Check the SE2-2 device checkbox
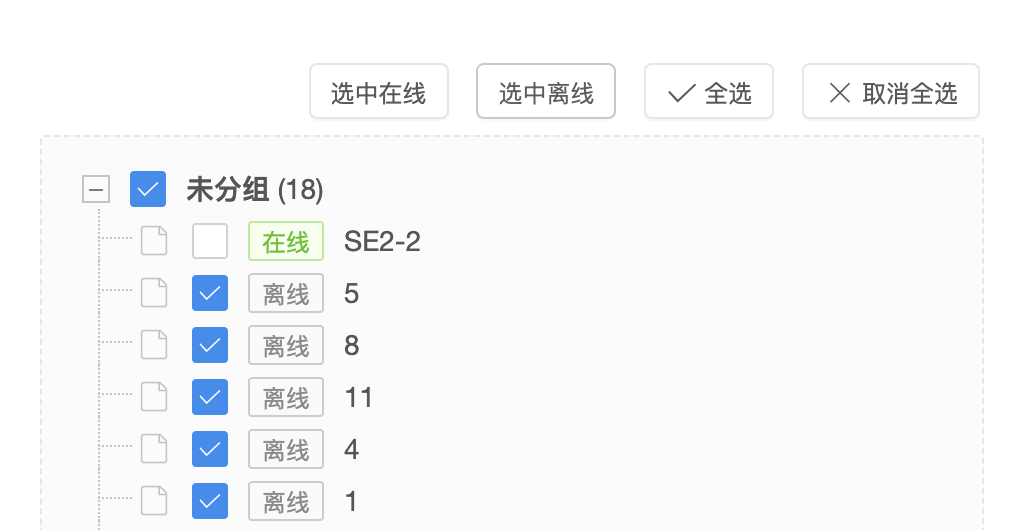 click(x=210, y=241)
